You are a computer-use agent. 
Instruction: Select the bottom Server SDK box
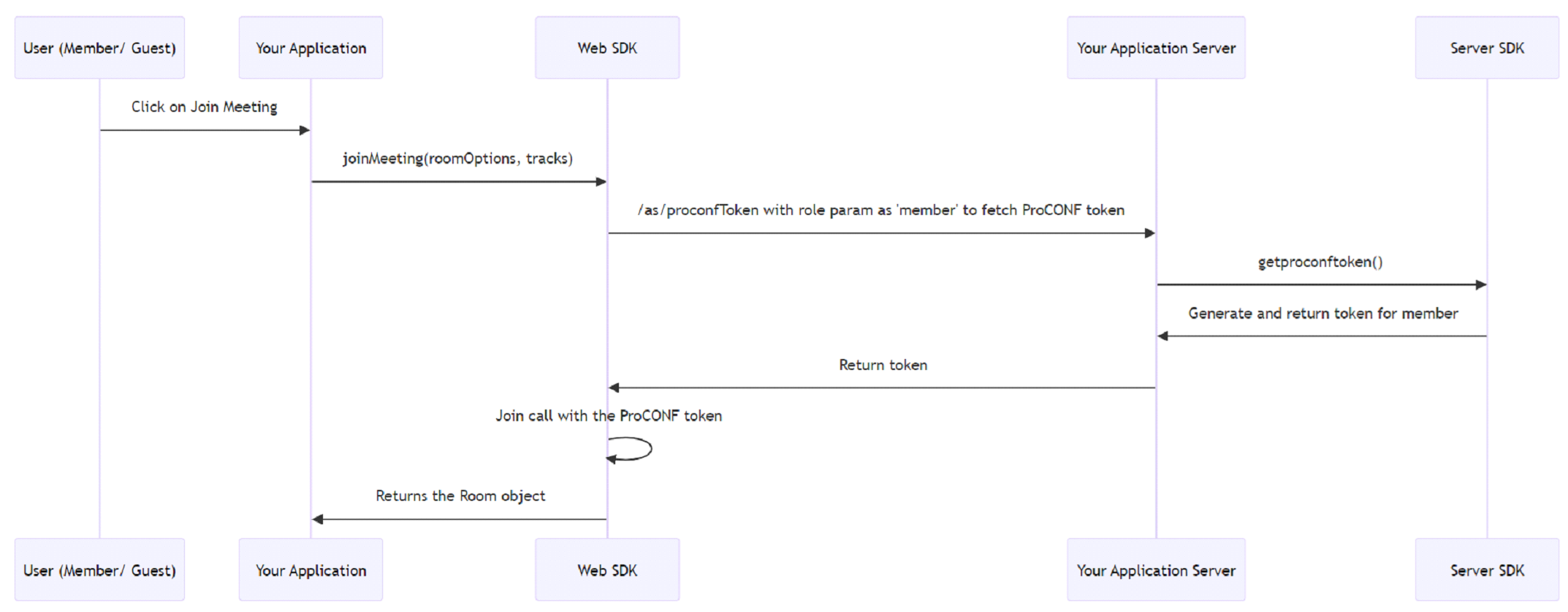pyautogui.click(x=1487, y=570)
